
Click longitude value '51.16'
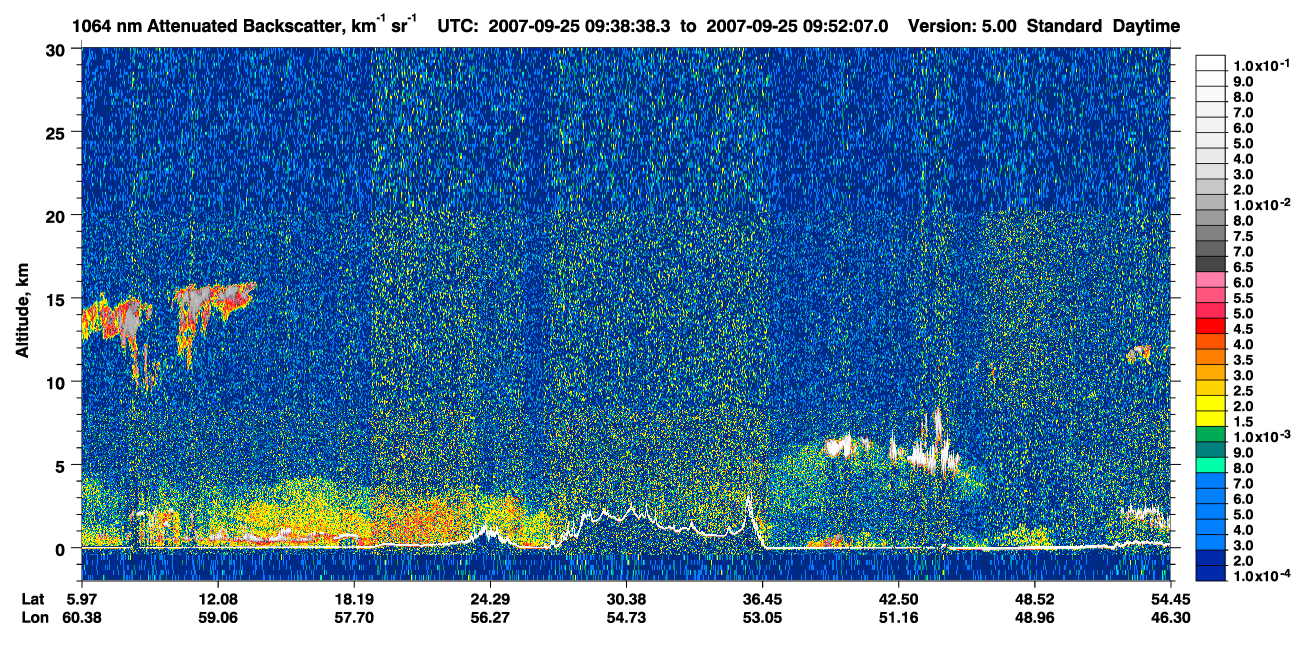tap(898, 617)
